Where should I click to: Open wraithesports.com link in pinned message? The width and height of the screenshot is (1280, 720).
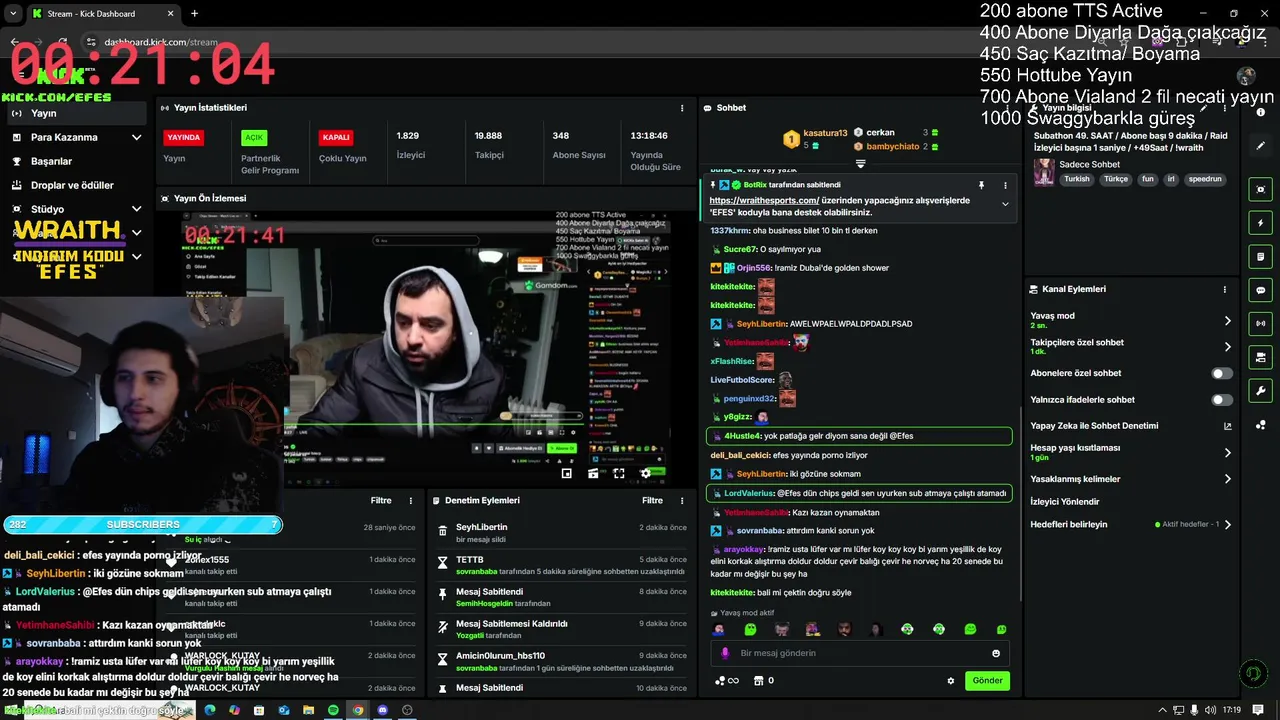coord(764,200)
